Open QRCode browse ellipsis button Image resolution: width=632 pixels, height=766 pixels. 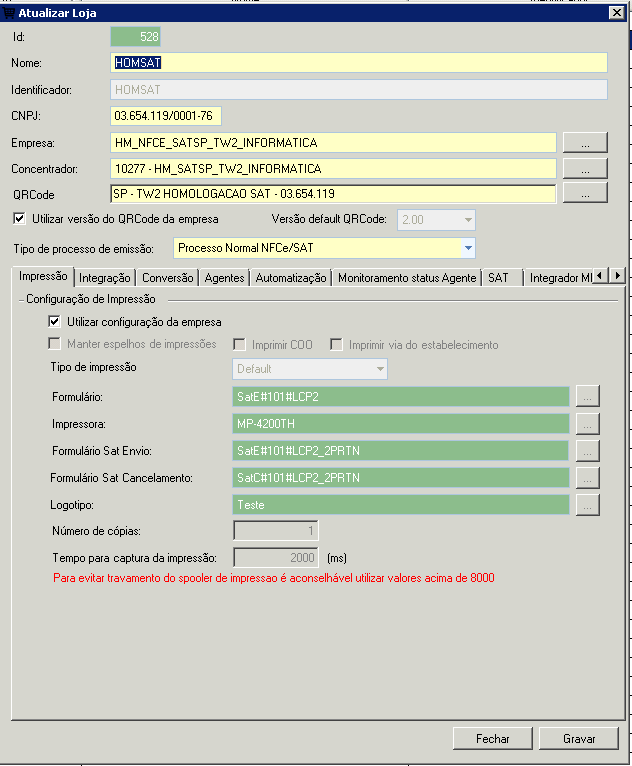[585, 193]
